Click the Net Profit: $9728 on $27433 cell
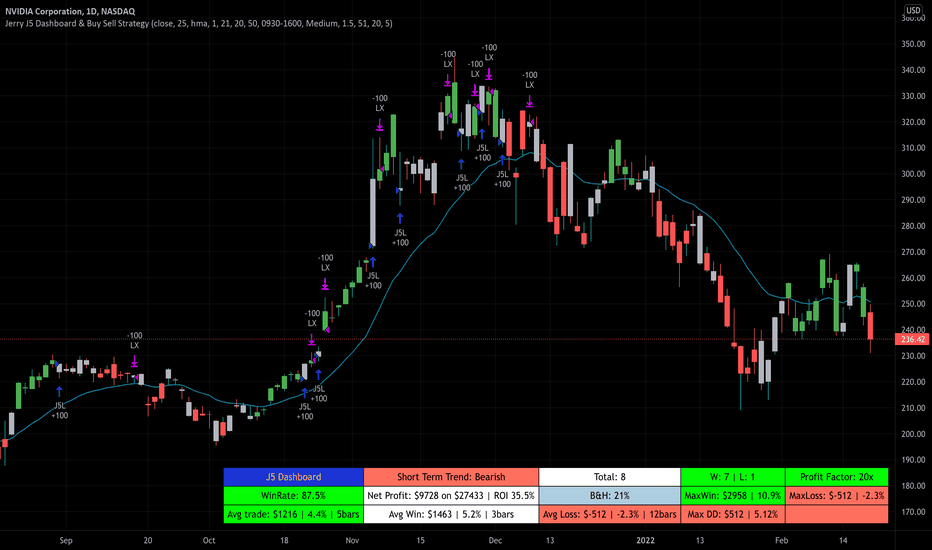Image resolution: width=932 pixels, height=550 pixels. [x=451, y=495]
